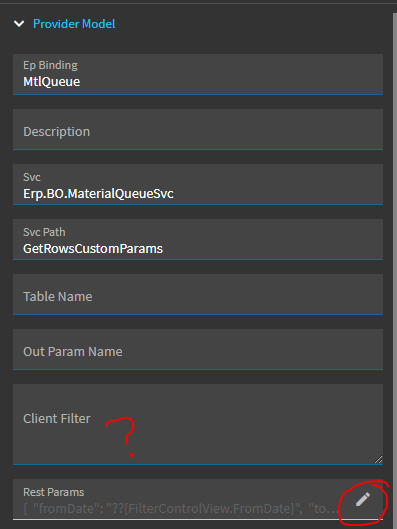The height and width of the screenshot is (529, 397).
Task: Click the Svc Path field label
Action: click(x=44, y=232)
